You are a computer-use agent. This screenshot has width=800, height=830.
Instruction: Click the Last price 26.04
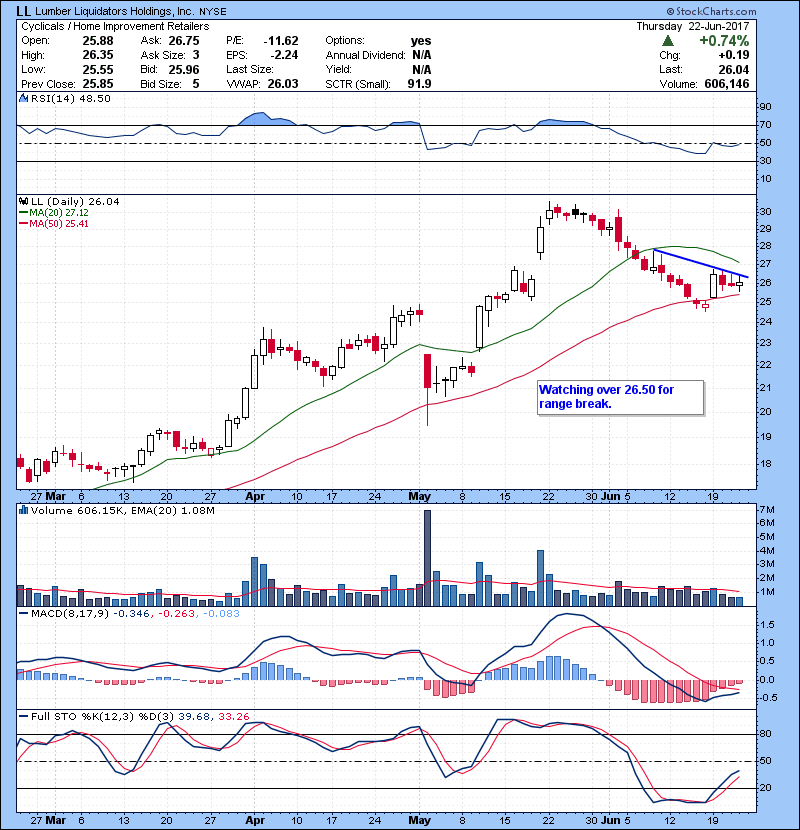[734, 69]
